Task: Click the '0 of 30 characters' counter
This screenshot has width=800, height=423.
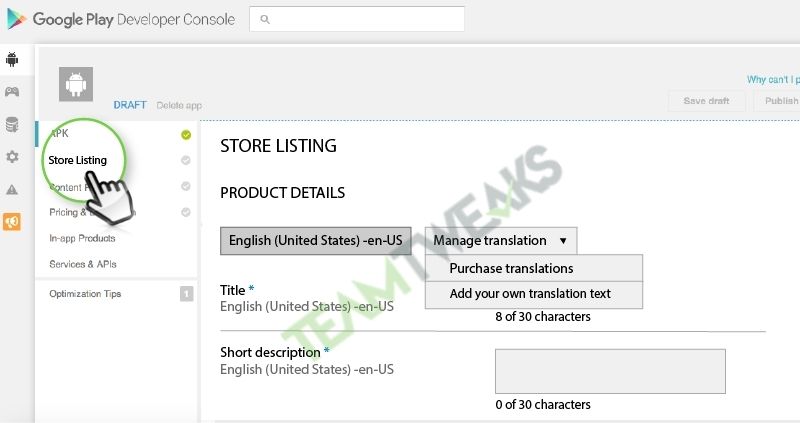Action: (543, 405)
